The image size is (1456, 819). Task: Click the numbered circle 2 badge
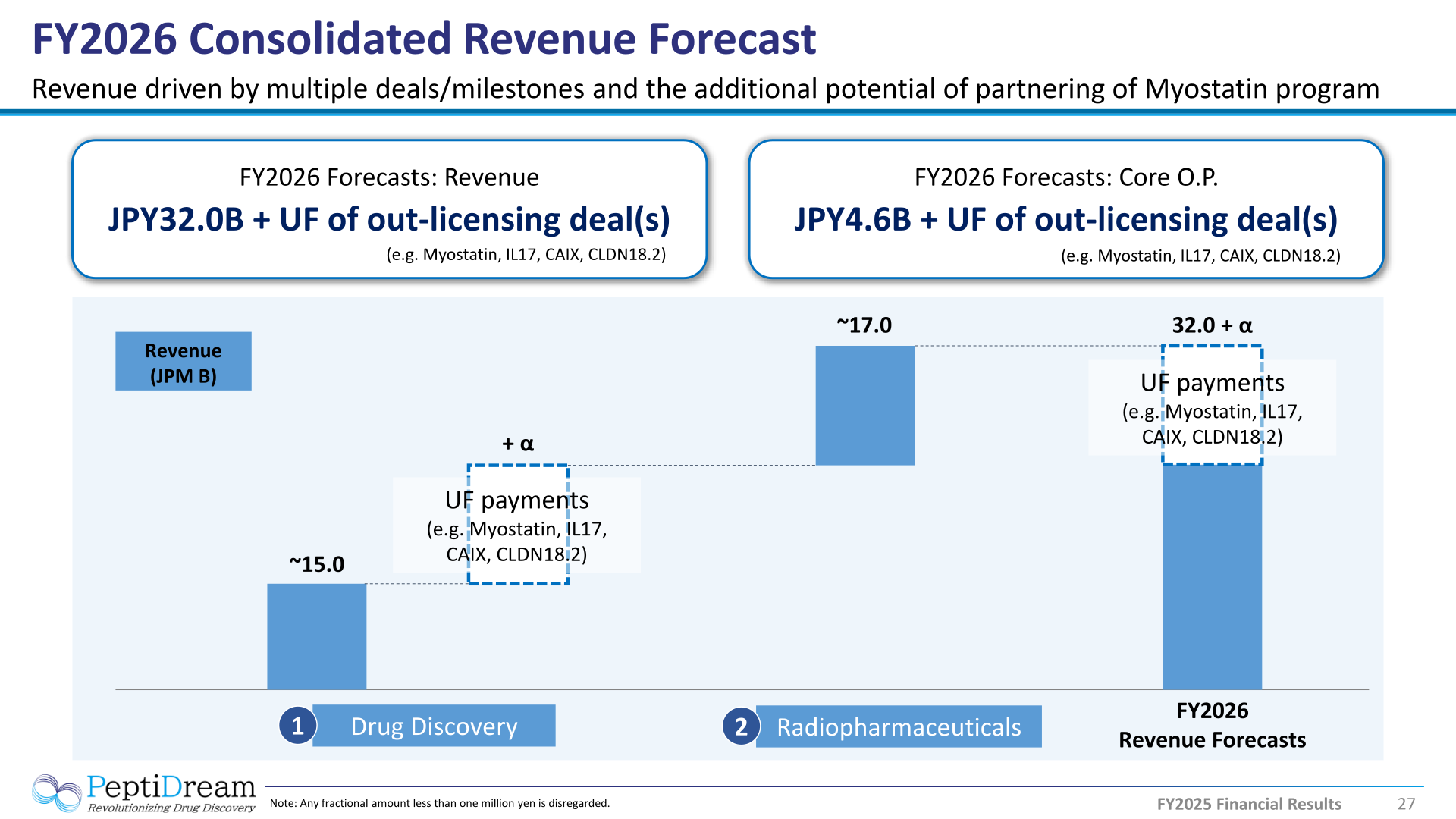741,726
